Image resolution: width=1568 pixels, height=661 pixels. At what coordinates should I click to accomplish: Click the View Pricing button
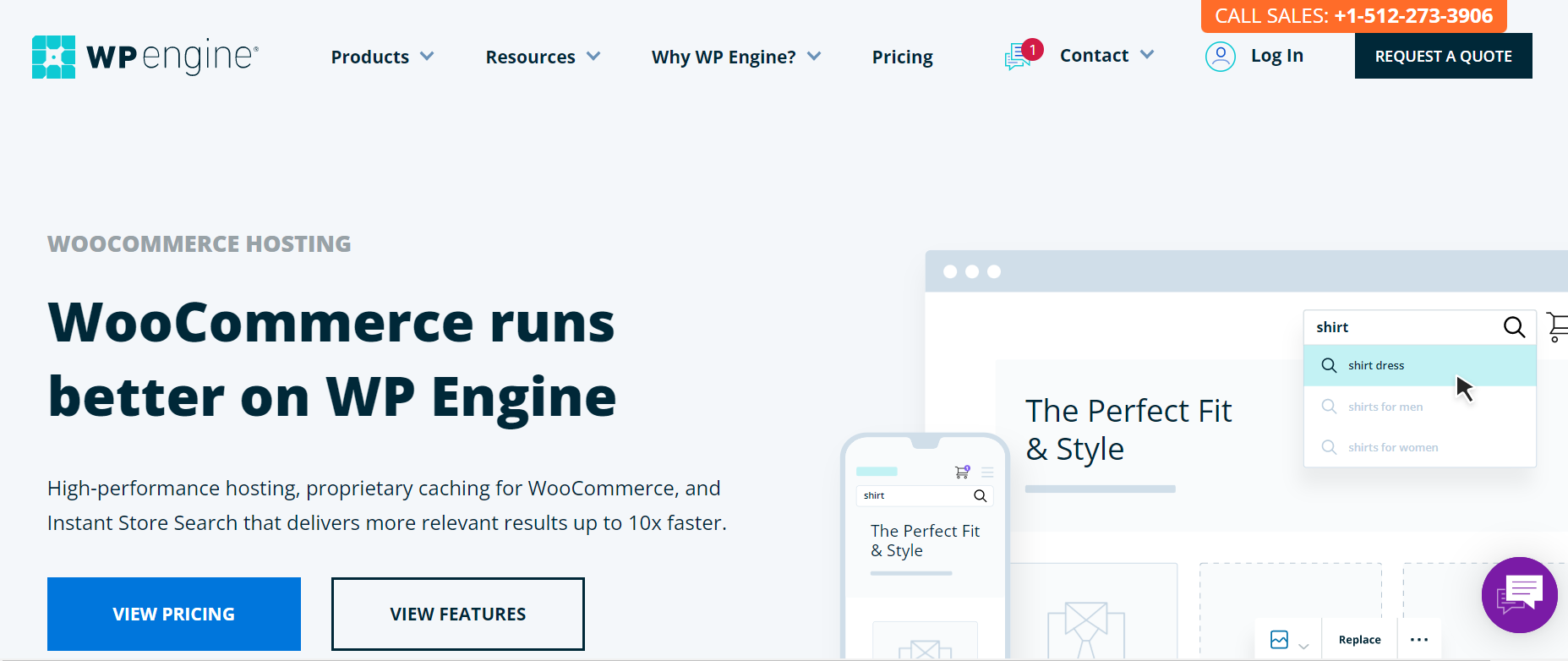tap(174, 614)
